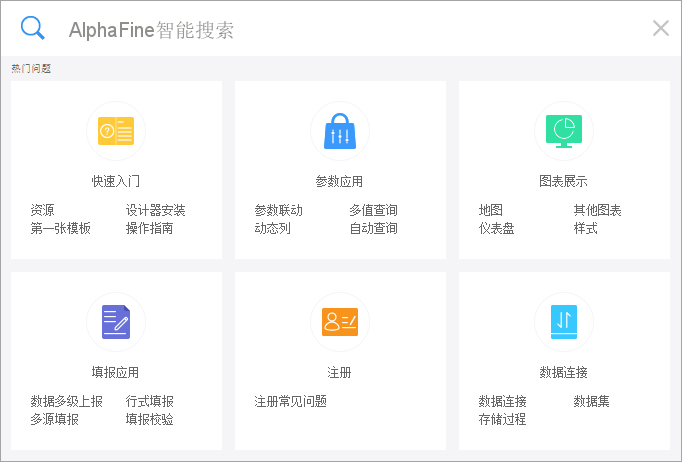Open the 数据多级上报 topic
Viewport: 682px width, 462px height.
tap(66, 402)
